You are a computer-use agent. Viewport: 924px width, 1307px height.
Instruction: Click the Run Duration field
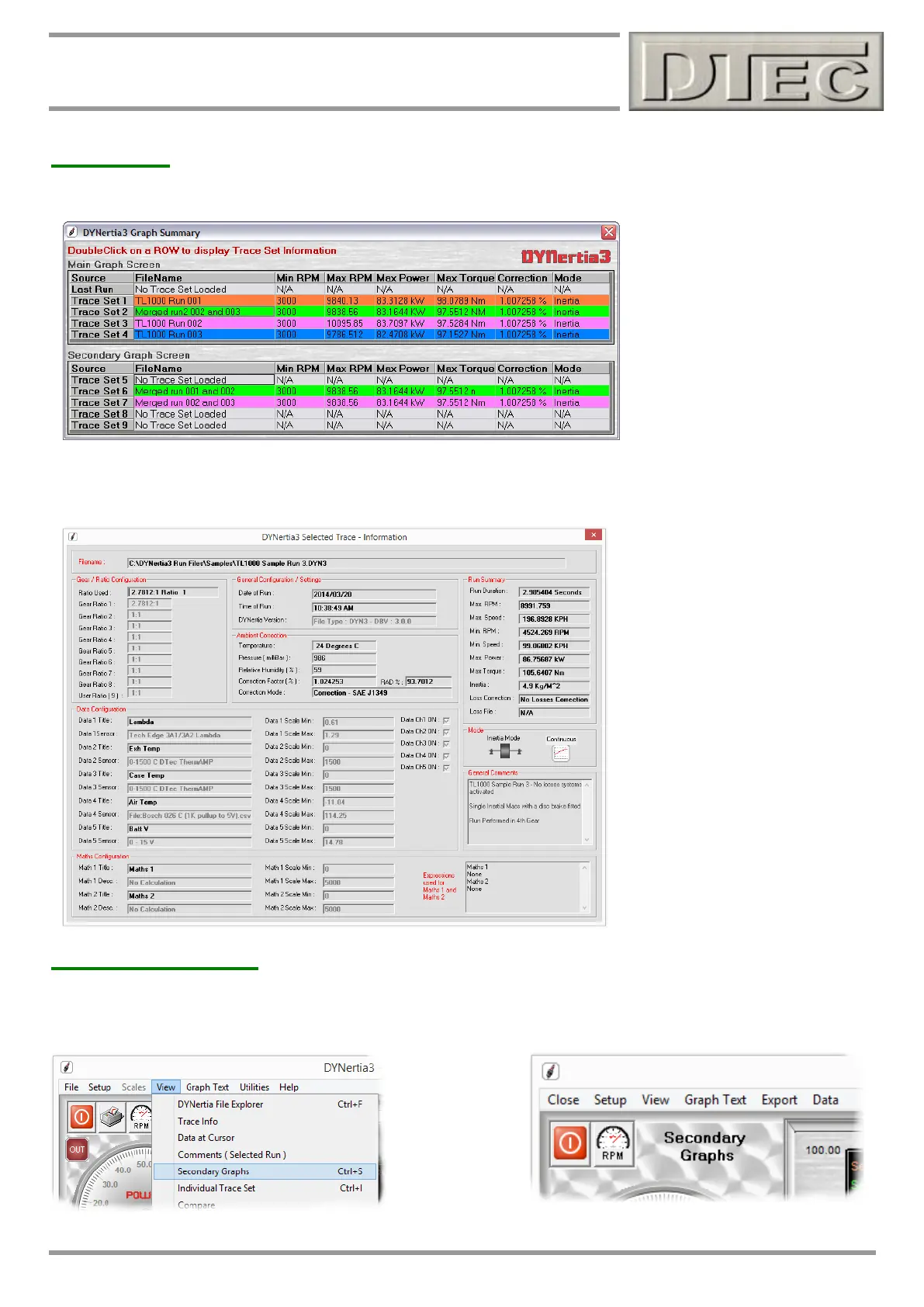tap(554, 592)
